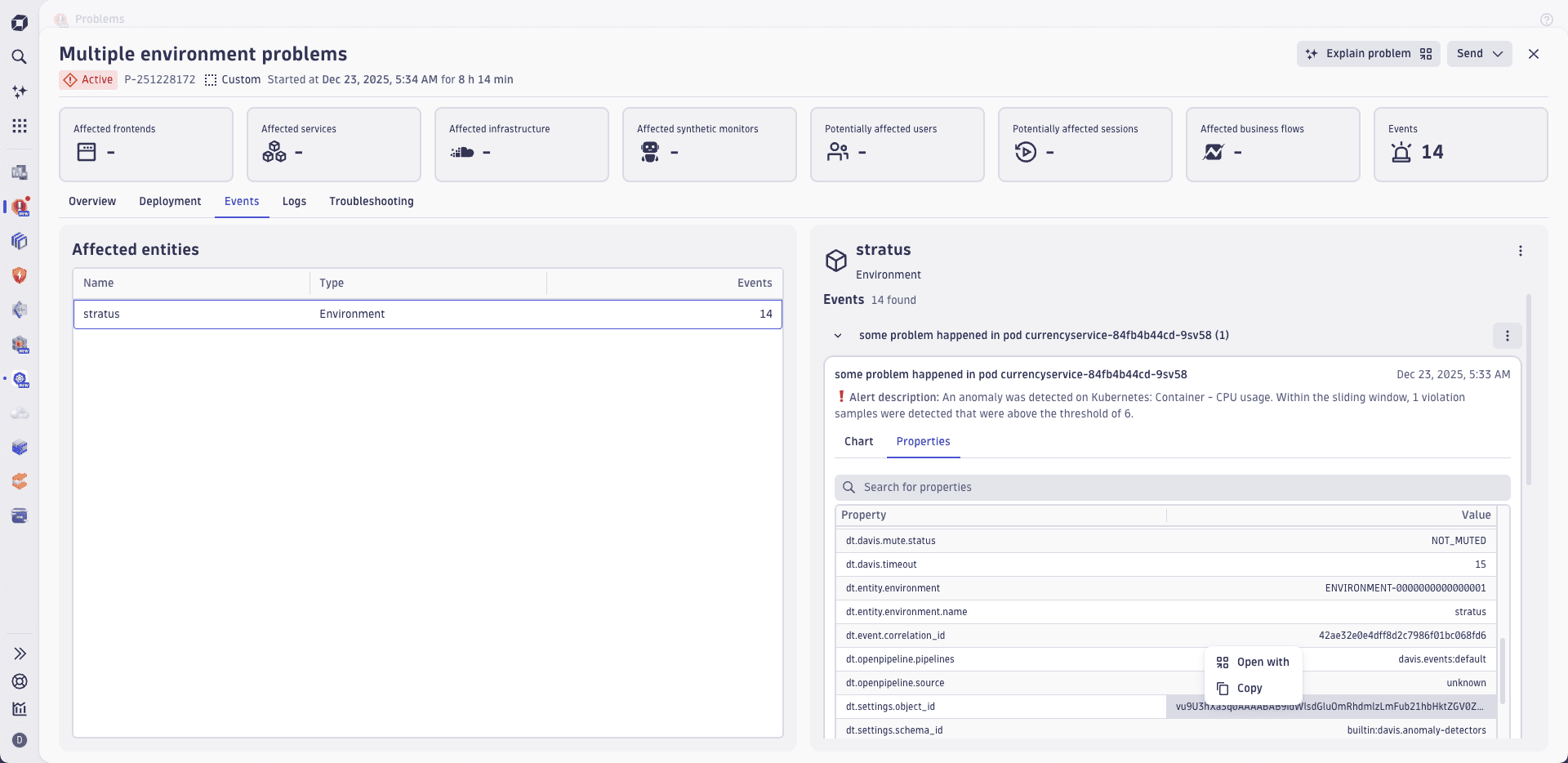The image size is (1568, 763).
Task: Open the Troubleshooting tab
Action: (x=371, y=202)
